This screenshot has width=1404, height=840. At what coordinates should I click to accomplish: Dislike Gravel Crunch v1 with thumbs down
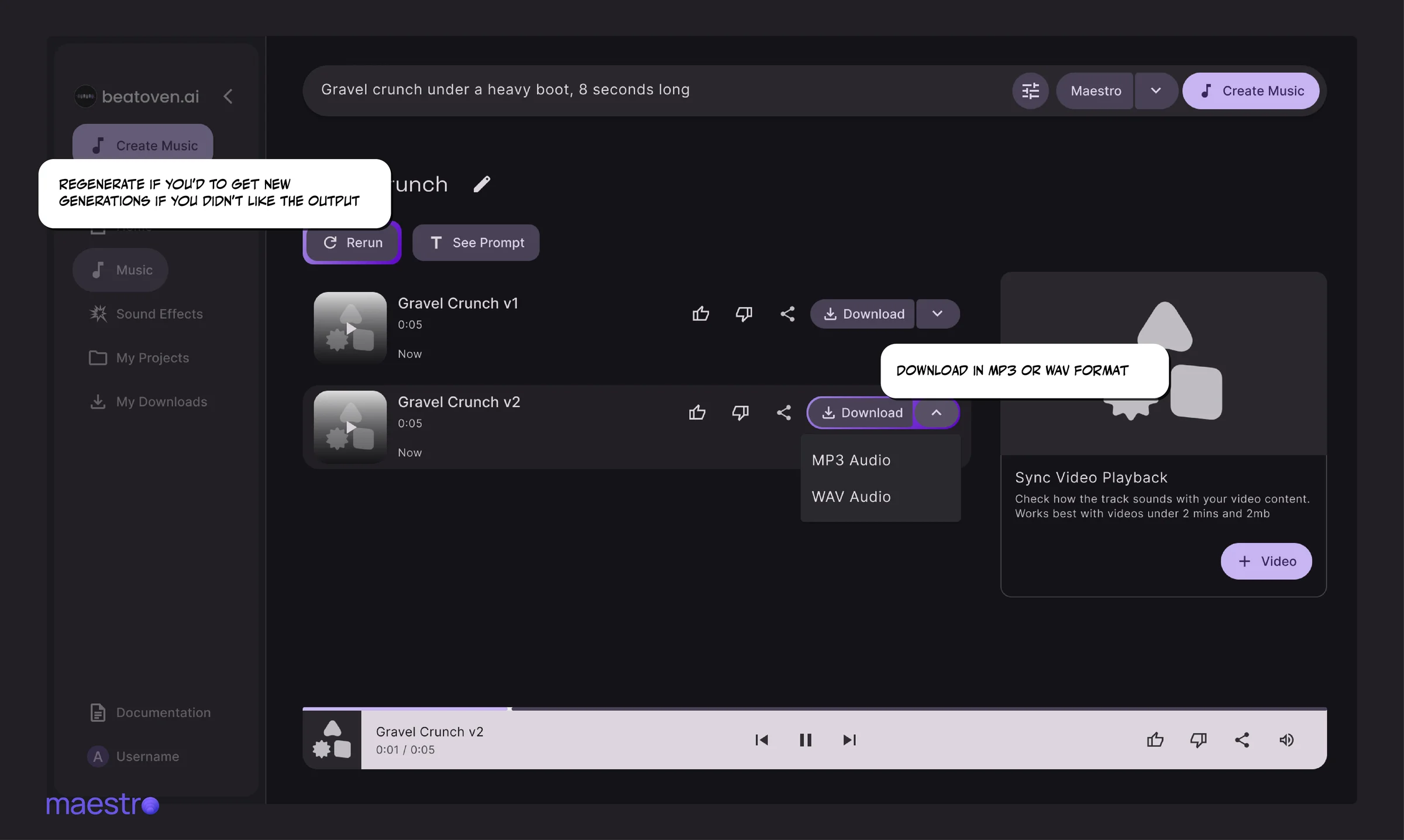pos(744,314)
